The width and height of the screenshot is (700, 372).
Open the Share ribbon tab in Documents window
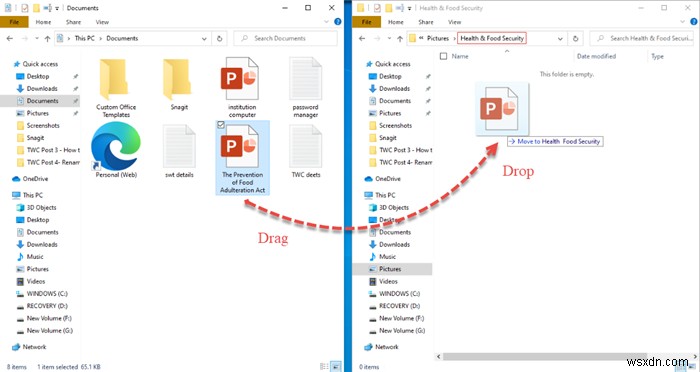73,22
